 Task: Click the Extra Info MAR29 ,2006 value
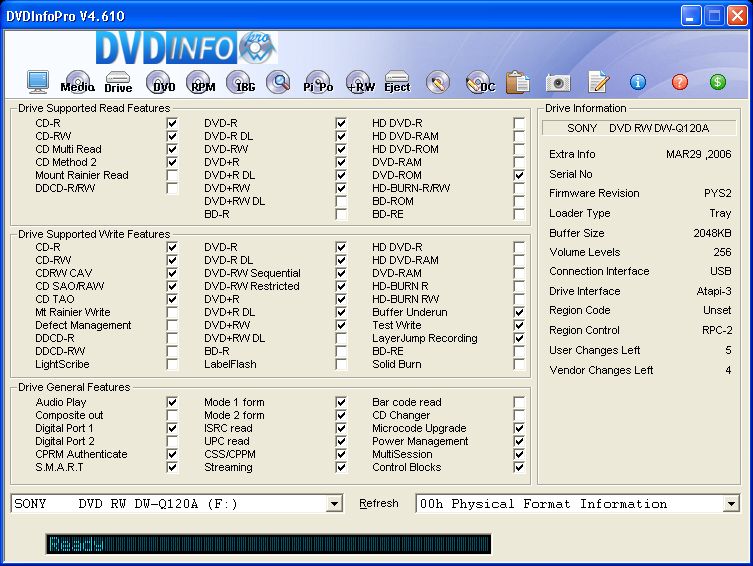point(699,155)
